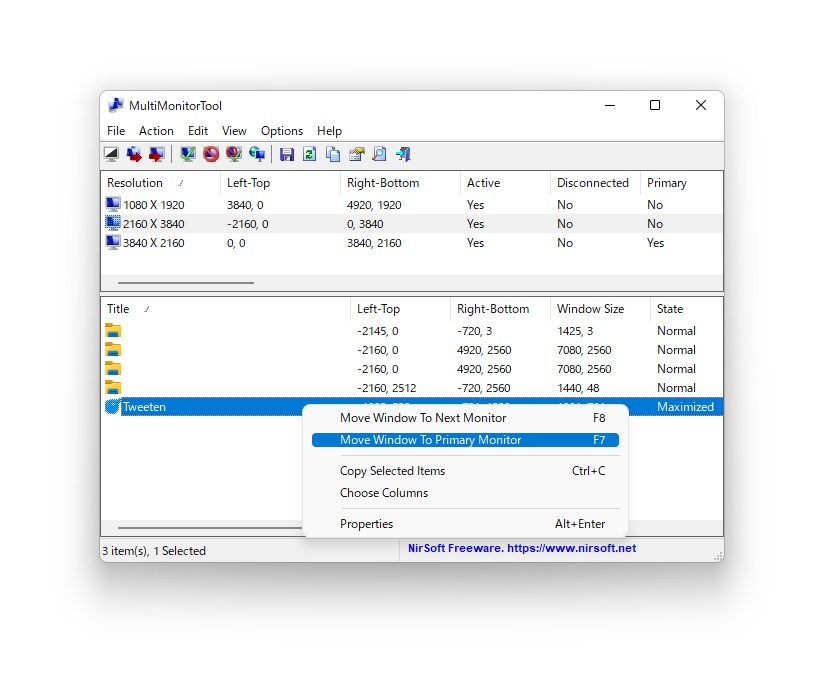Screen dimensions: 838x684
Task: Click monitor list horizontal scrollbar thumb
Action: click(x=185, y=283)
